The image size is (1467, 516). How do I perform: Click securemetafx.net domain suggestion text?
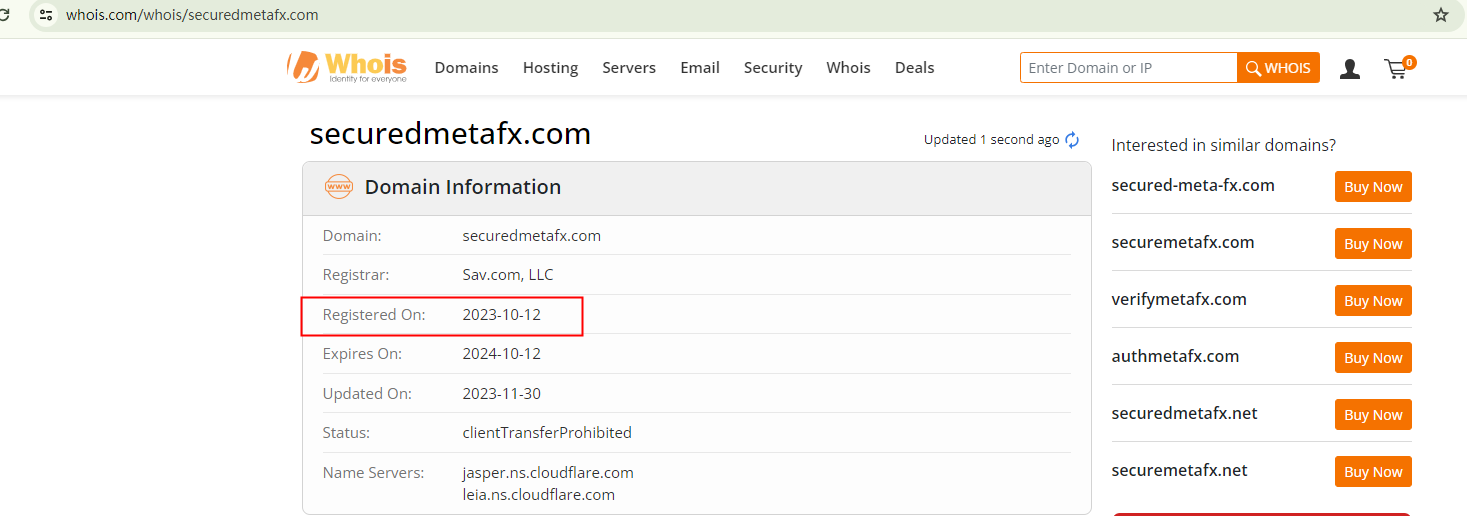pyautogui.click(x=1179, y=470)
